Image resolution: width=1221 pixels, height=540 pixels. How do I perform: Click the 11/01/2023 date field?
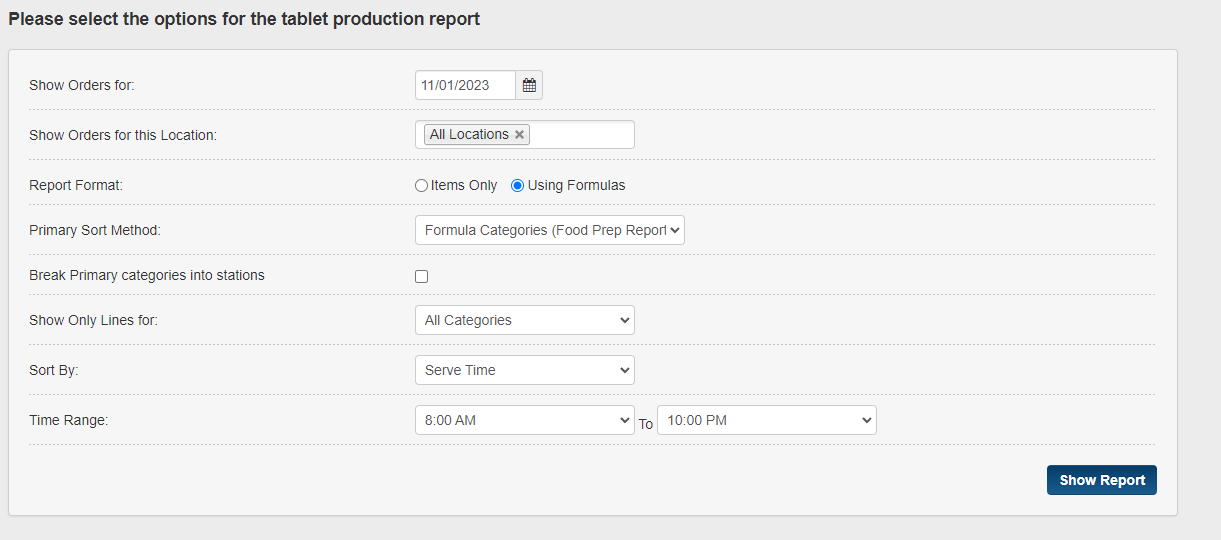click(465, 85)
